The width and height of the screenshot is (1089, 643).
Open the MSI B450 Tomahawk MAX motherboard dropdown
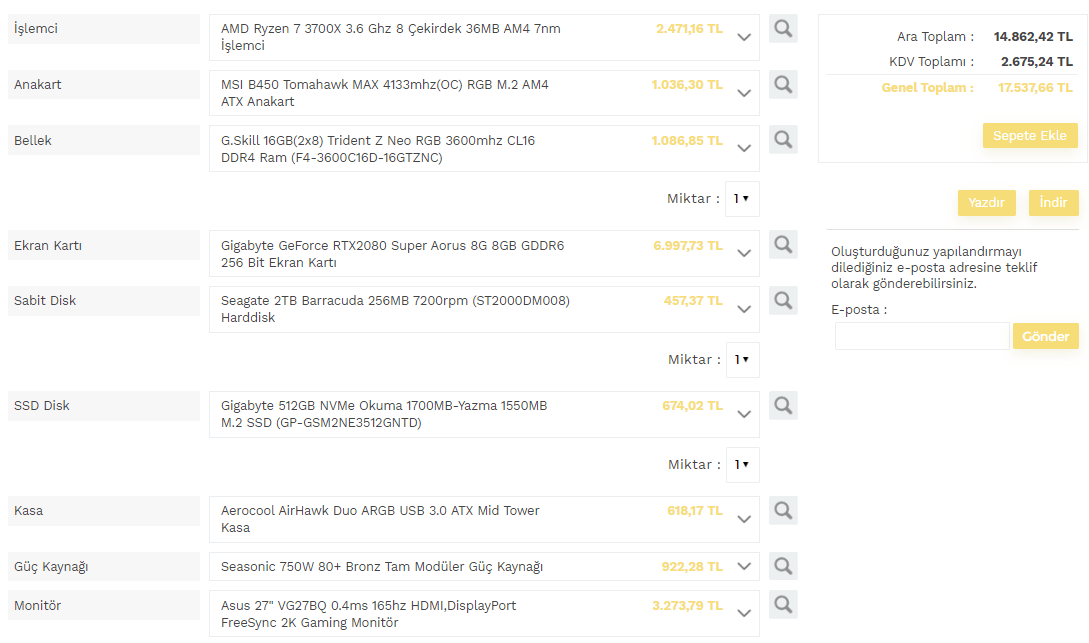[x=484, y=93]
